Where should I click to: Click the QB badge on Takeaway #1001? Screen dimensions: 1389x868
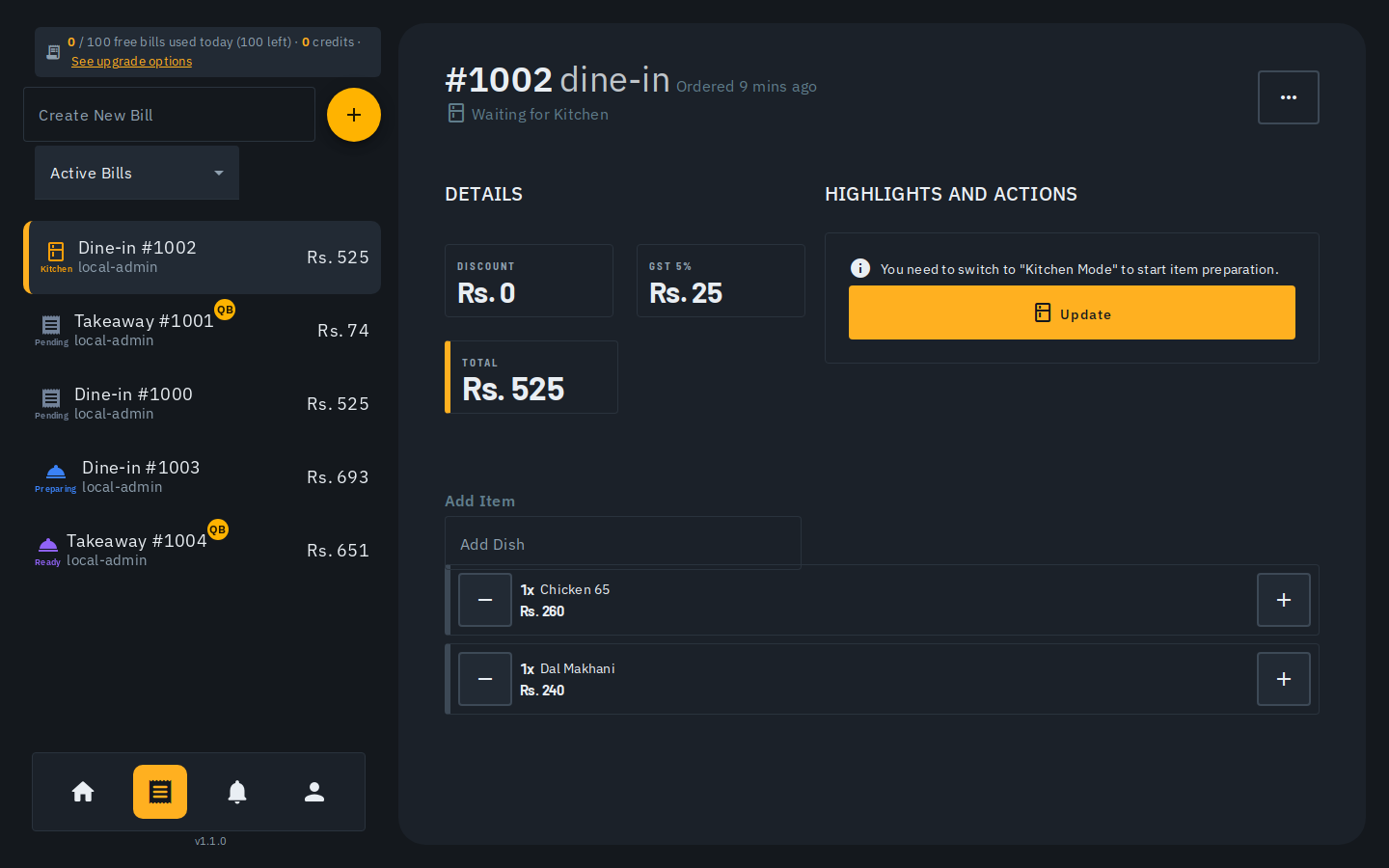pyautogui.click(x=225, y=310)
